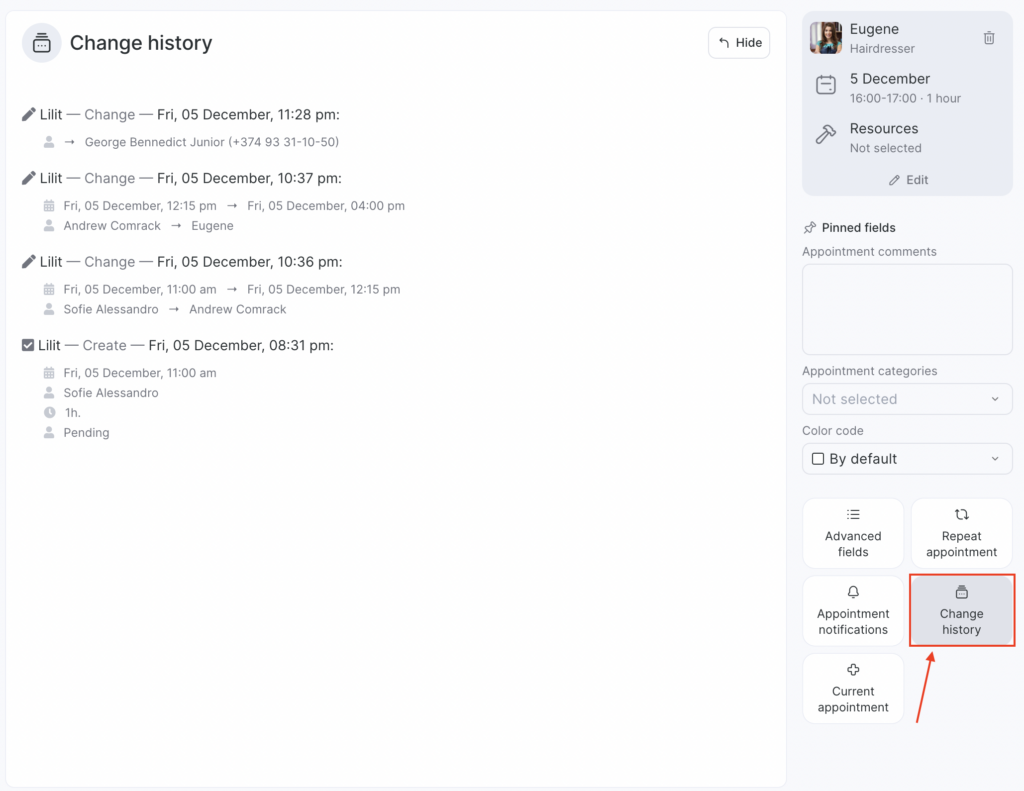
Task: Click the Change history header icon
Action: coord(42,43)
